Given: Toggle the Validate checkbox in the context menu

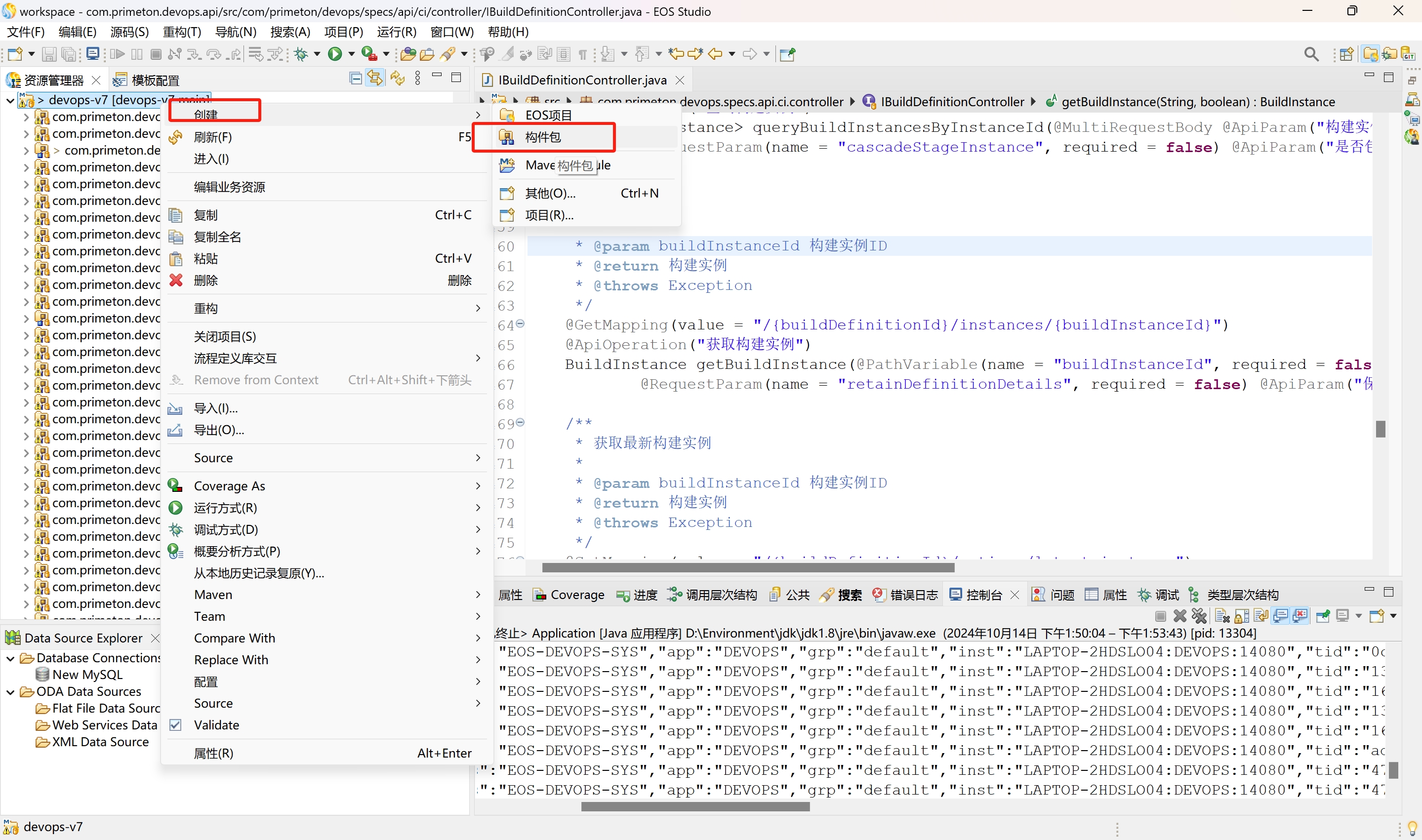Looking at the screenshot, I should click(176, 725).
